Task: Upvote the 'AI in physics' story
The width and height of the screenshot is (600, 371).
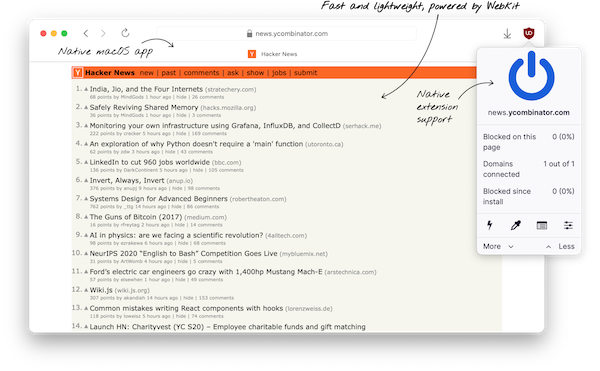Action: click(x=86, y=235)
